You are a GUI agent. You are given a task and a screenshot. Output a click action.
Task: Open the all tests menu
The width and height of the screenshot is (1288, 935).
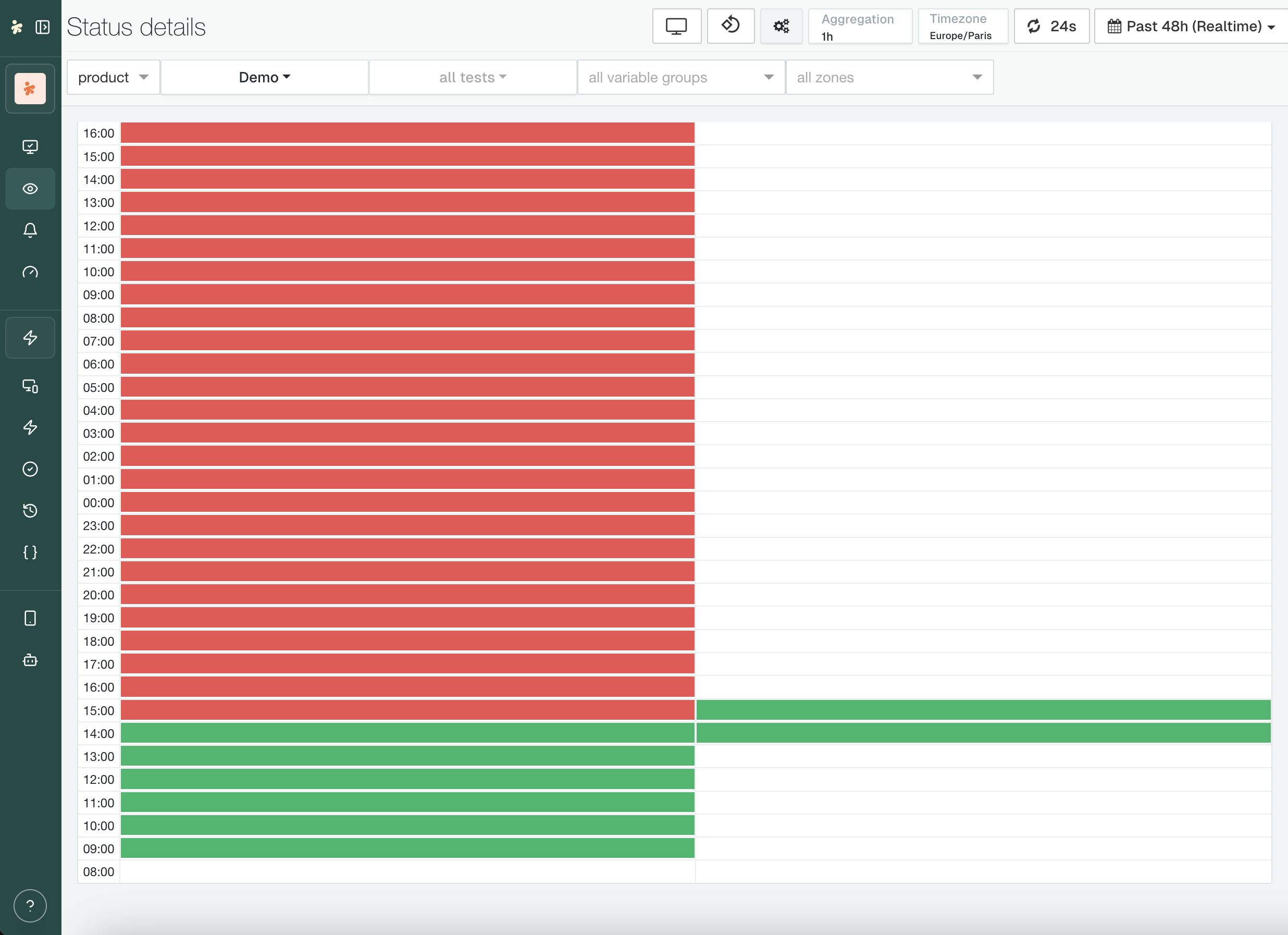click(x=473, y=77)
